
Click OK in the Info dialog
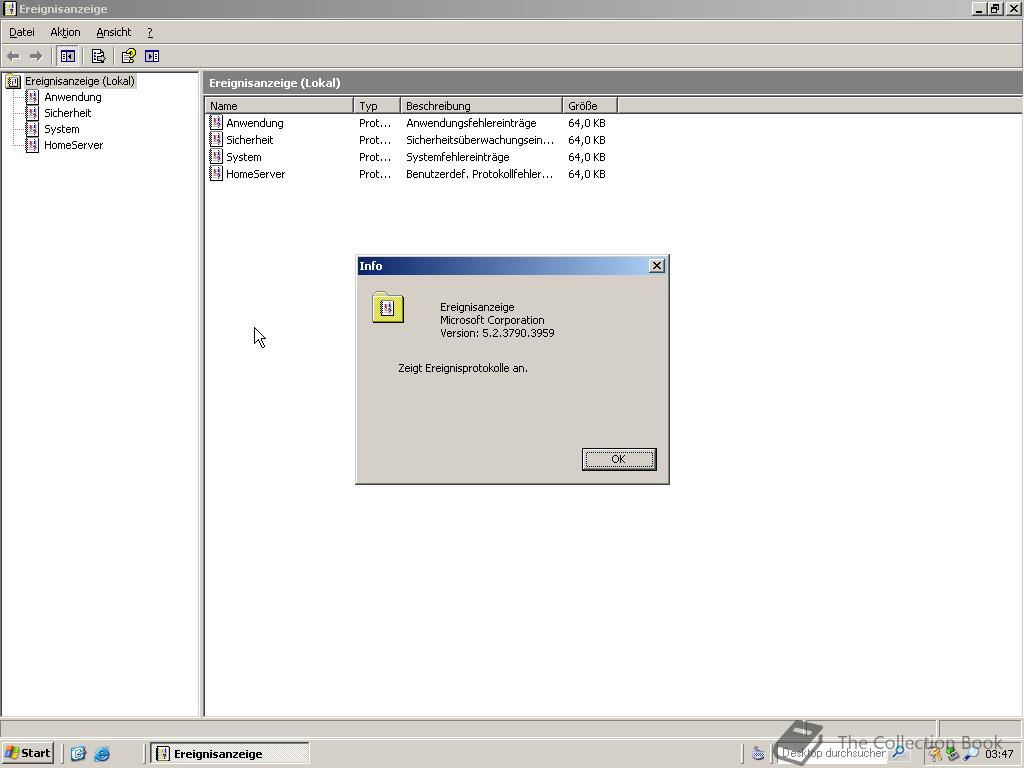pos(618,459)
